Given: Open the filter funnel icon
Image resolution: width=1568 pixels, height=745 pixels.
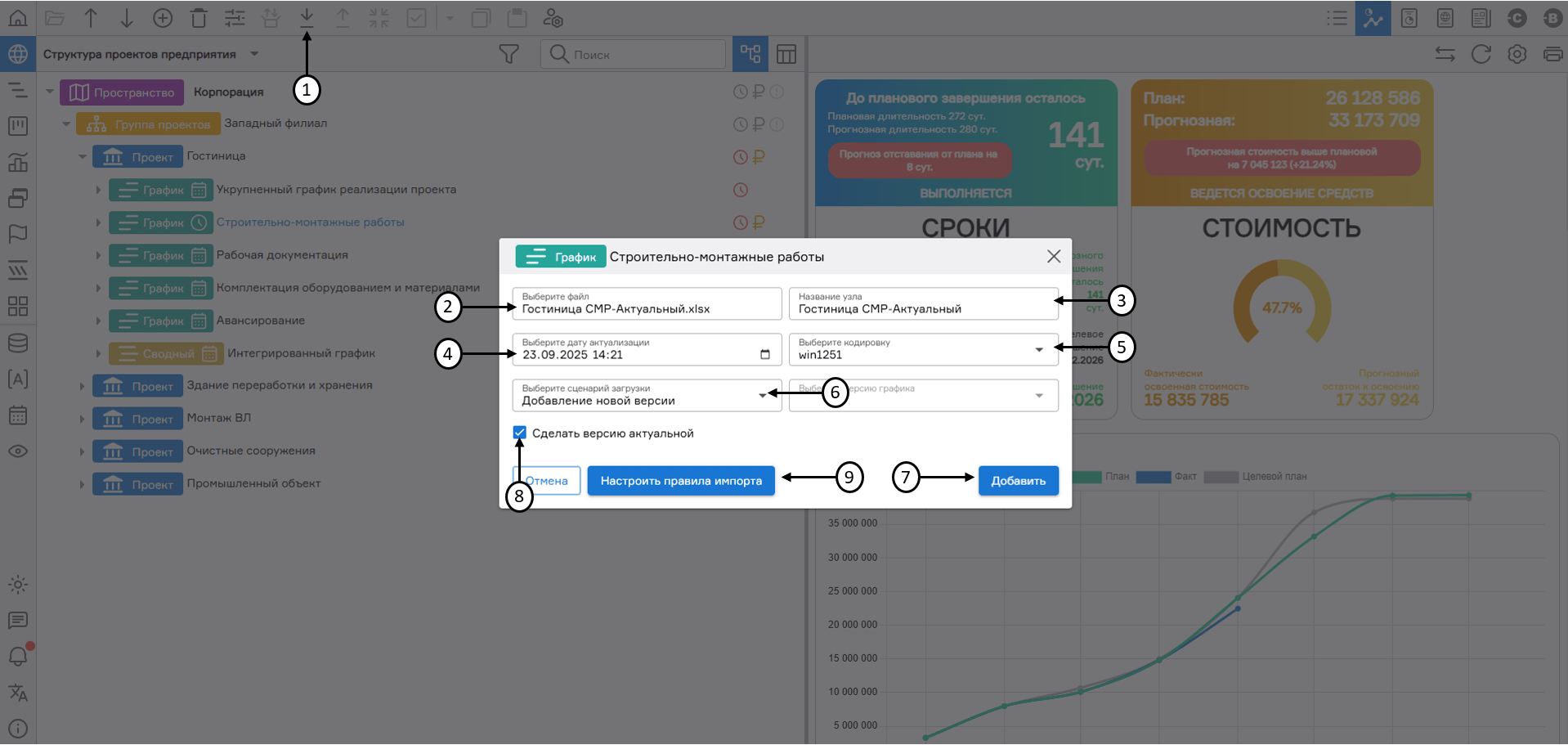Looking at the screenshot, I should pos(508,55).
